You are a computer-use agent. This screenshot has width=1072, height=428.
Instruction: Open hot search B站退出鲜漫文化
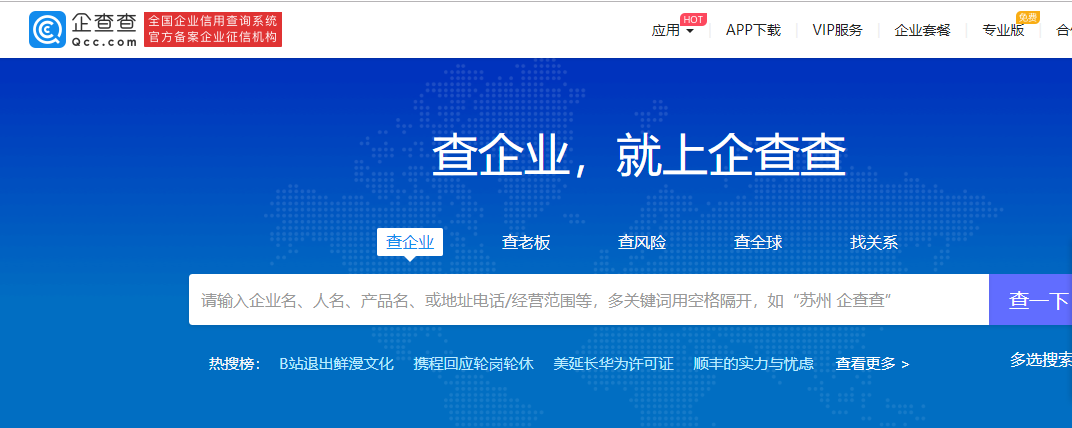pyautogui.click(x=336, y=364)
